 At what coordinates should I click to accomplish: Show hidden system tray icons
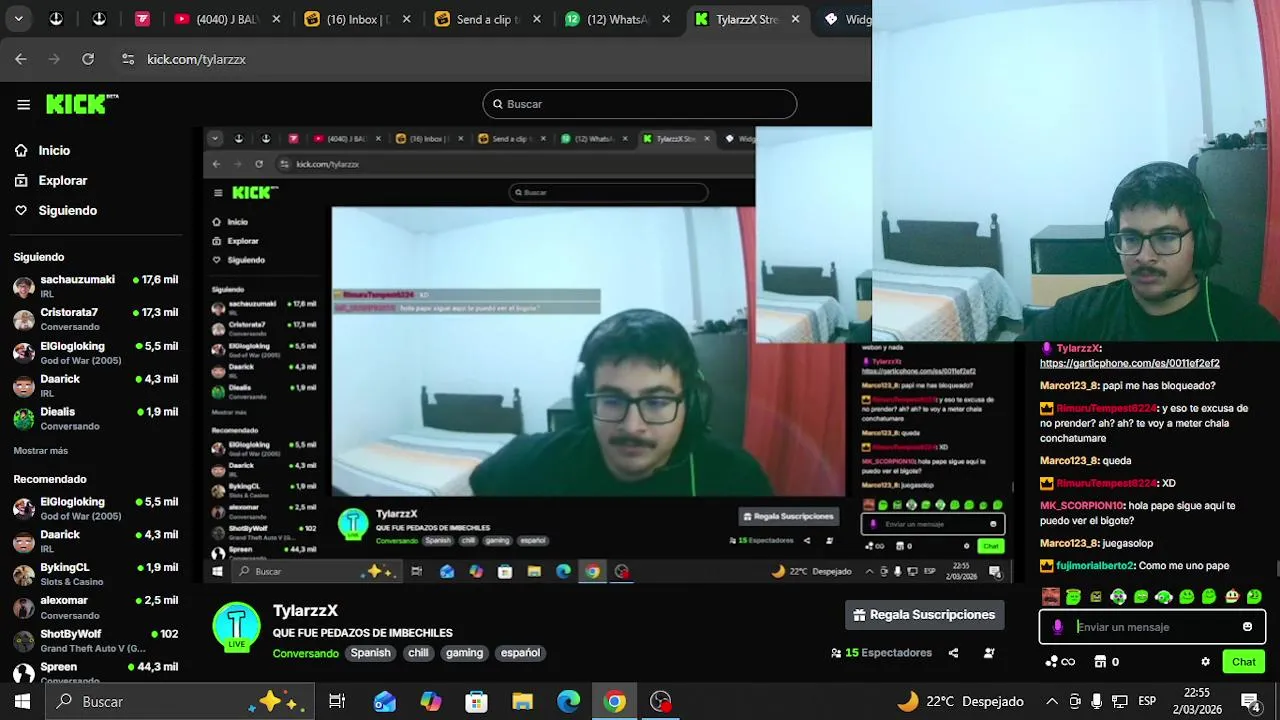point(1052,702)
